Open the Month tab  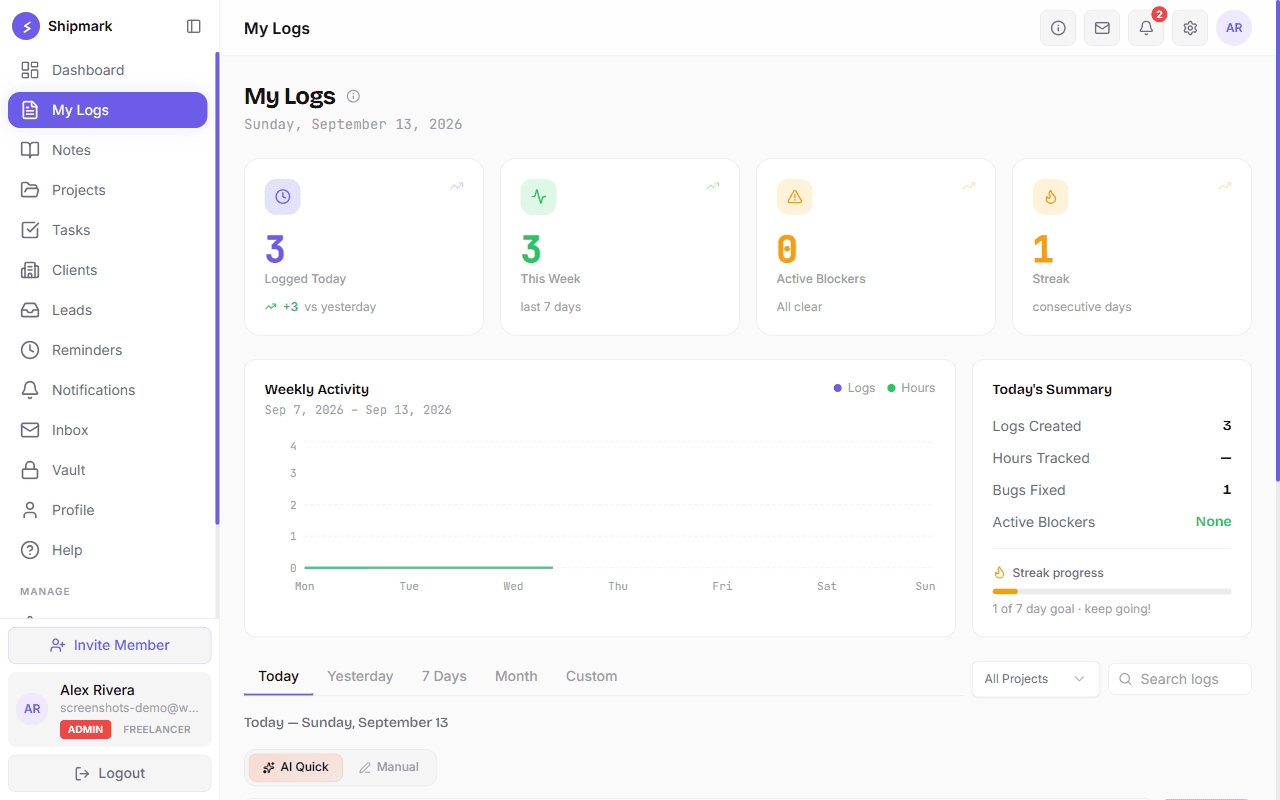[x=516, y=676]
